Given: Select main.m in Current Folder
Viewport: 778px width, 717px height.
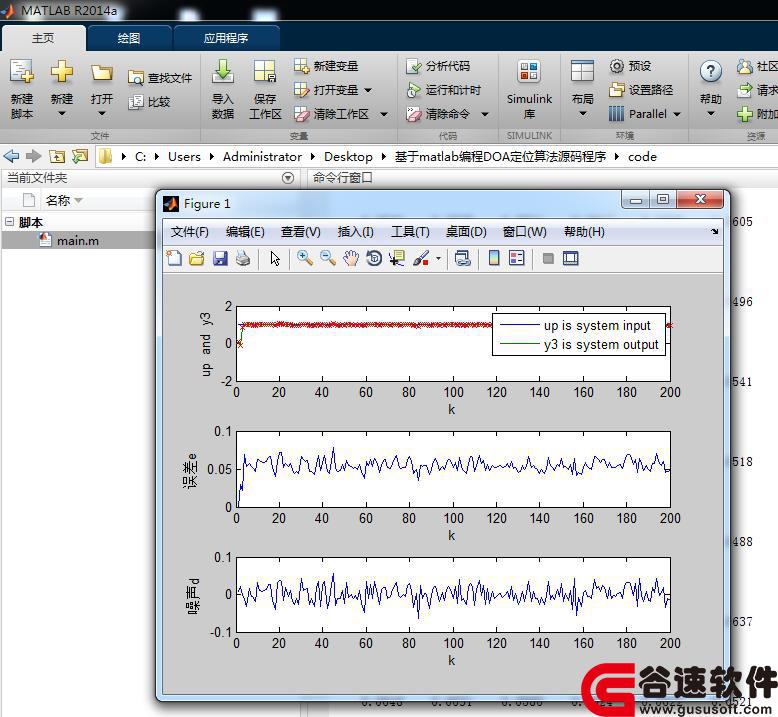Looking at the screenshot, I should pyautogui.click(x=78, y=241).
